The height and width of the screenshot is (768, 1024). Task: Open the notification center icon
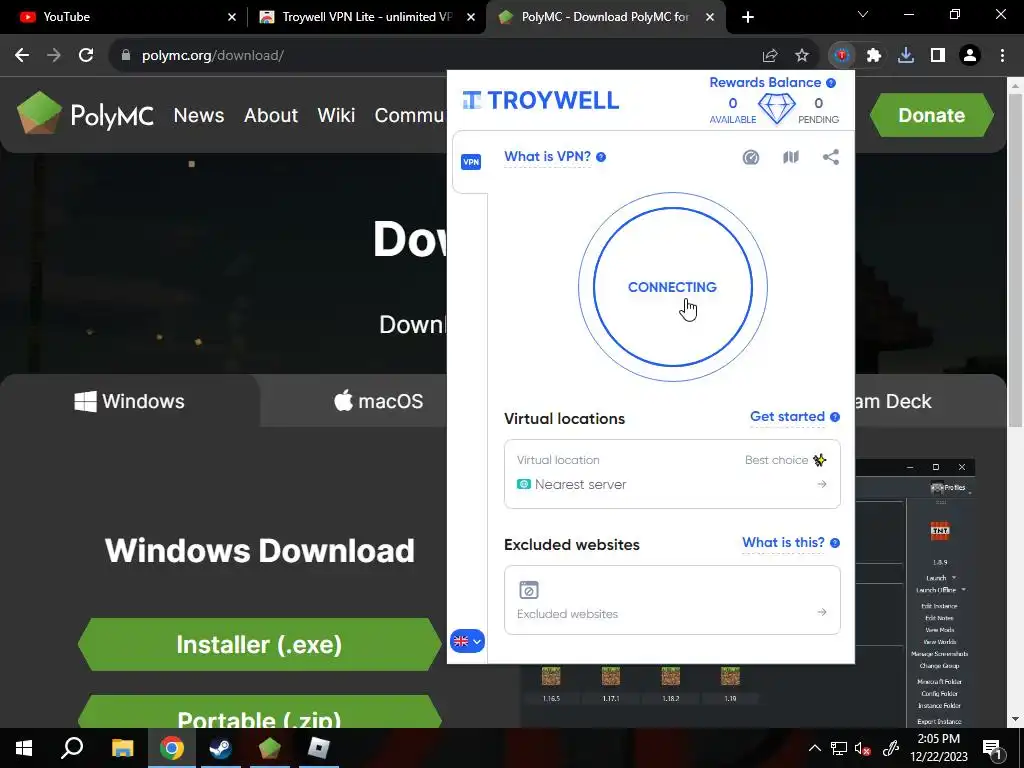pos(992,748)
